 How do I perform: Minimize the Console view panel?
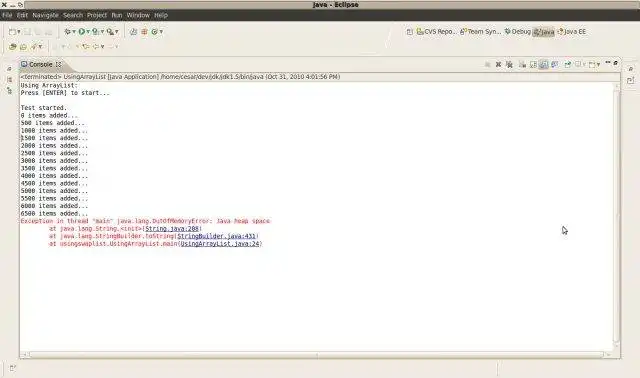click(x=608, y=62)
